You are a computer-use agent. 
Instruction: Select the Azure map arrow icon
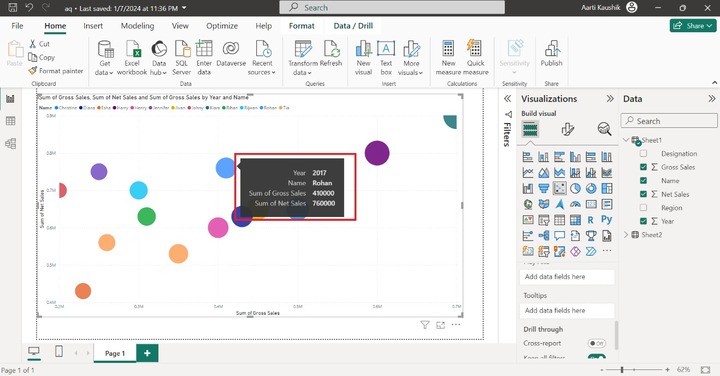[x=559, y=204]
